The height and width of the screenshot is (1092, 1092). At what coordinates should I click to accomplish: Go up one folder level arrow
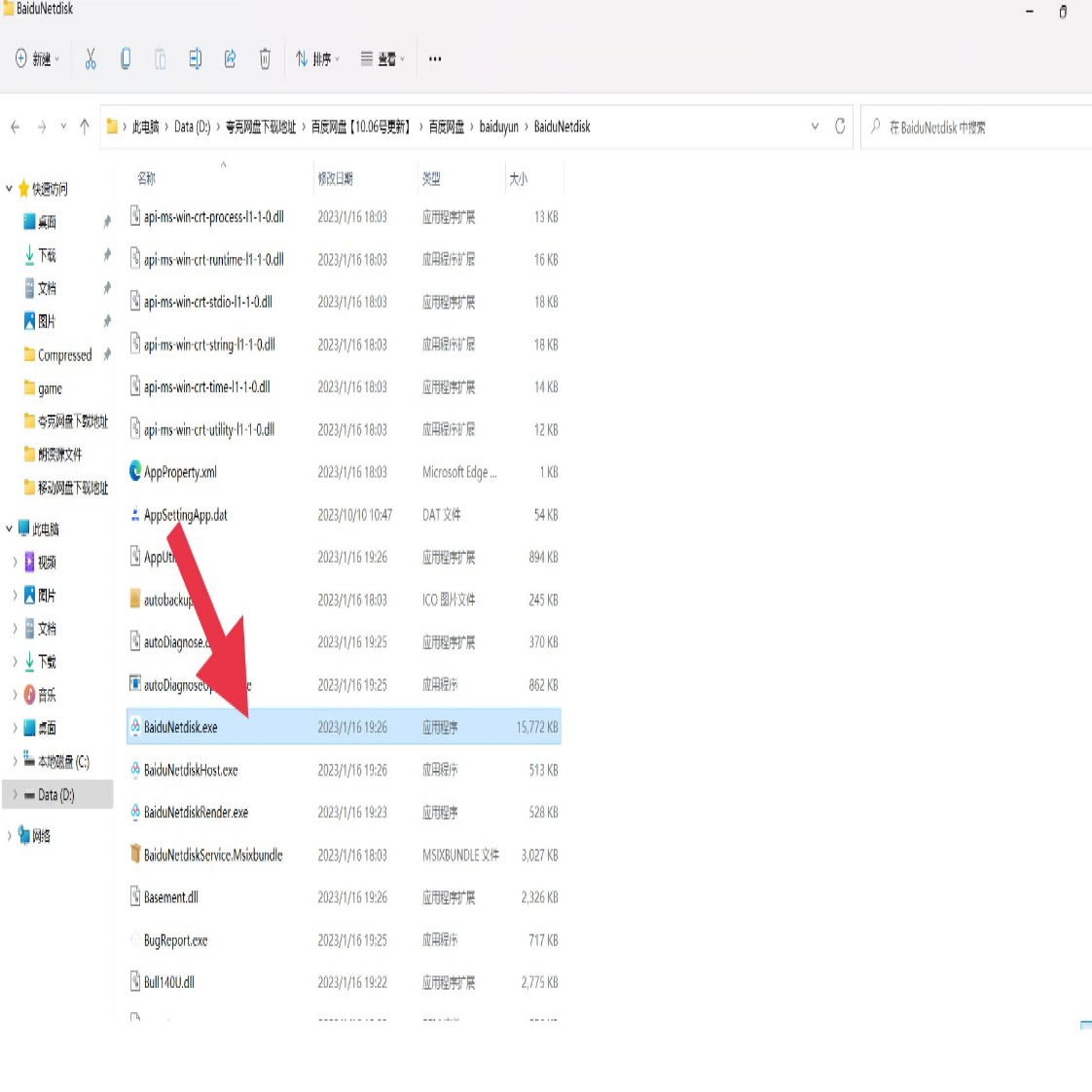[x=85, y=127]
